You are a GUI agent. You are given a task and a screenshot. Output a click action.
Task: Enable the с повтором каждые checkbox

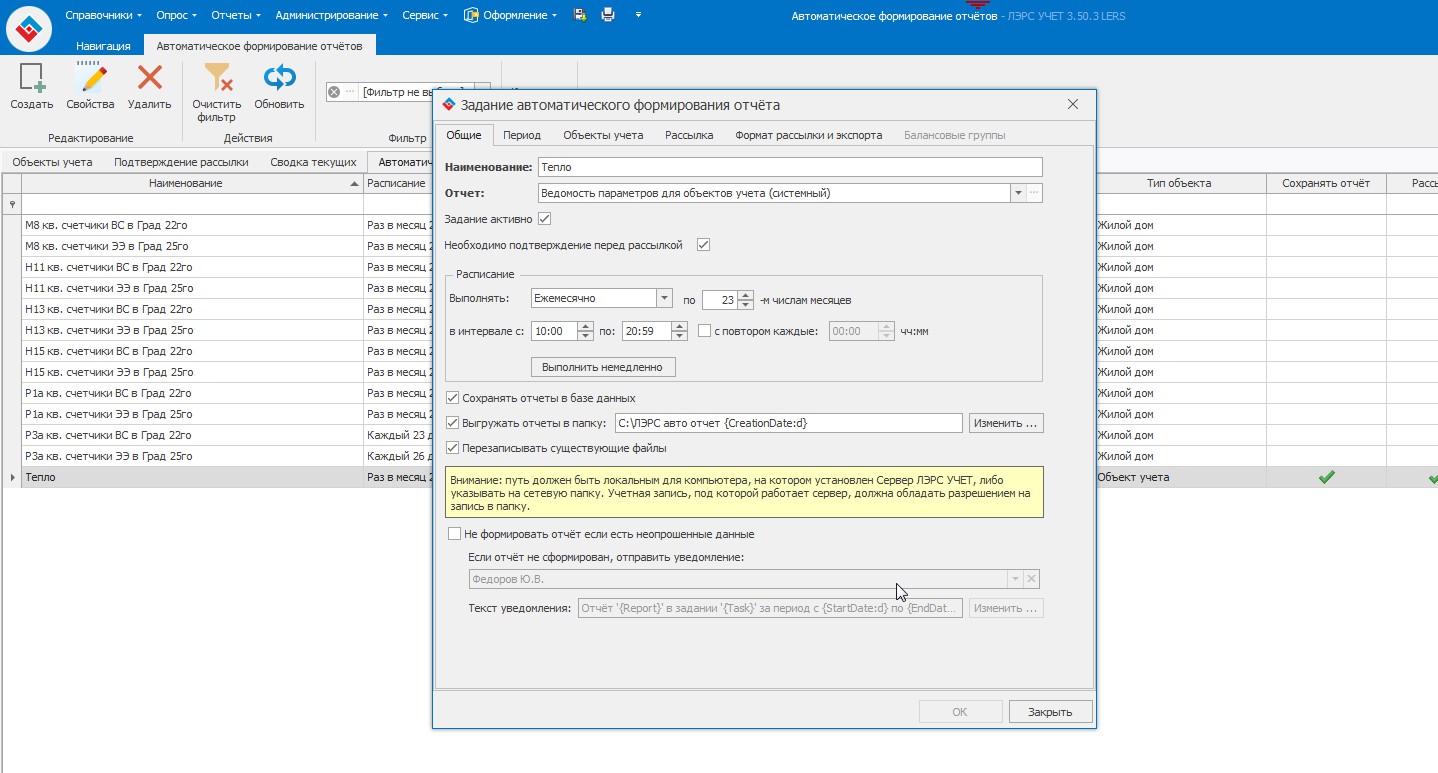click(705, 331)
